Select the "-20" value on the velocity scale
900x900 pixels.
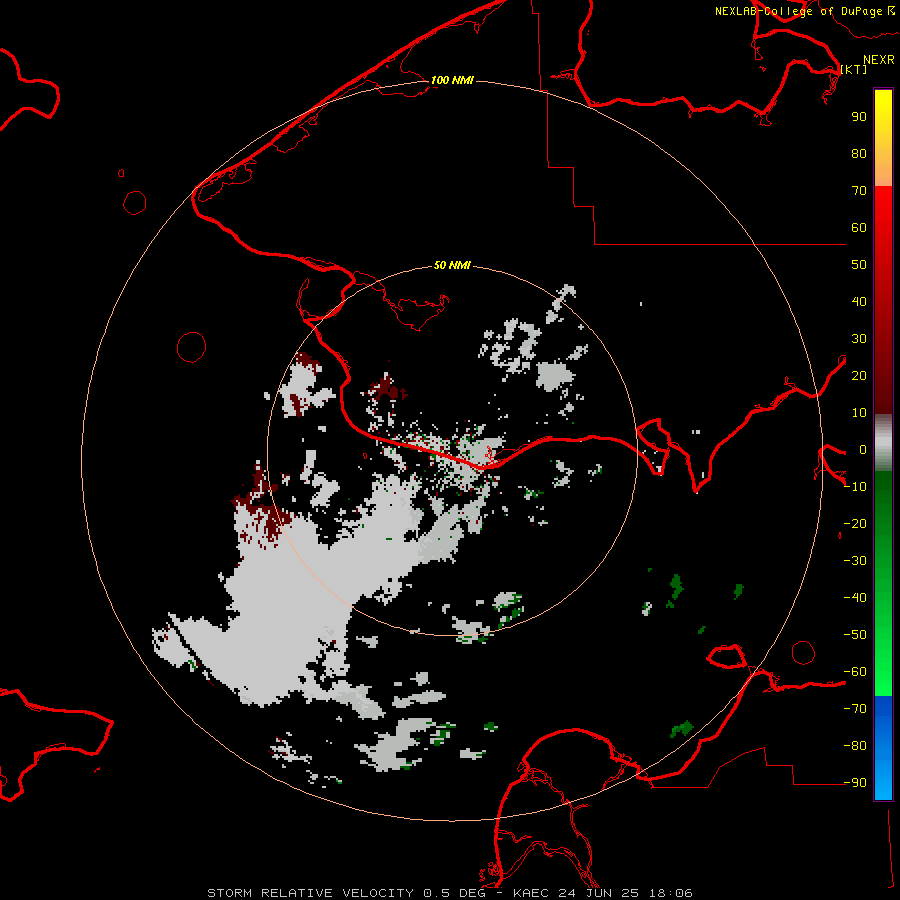click(x=855, y=523)
